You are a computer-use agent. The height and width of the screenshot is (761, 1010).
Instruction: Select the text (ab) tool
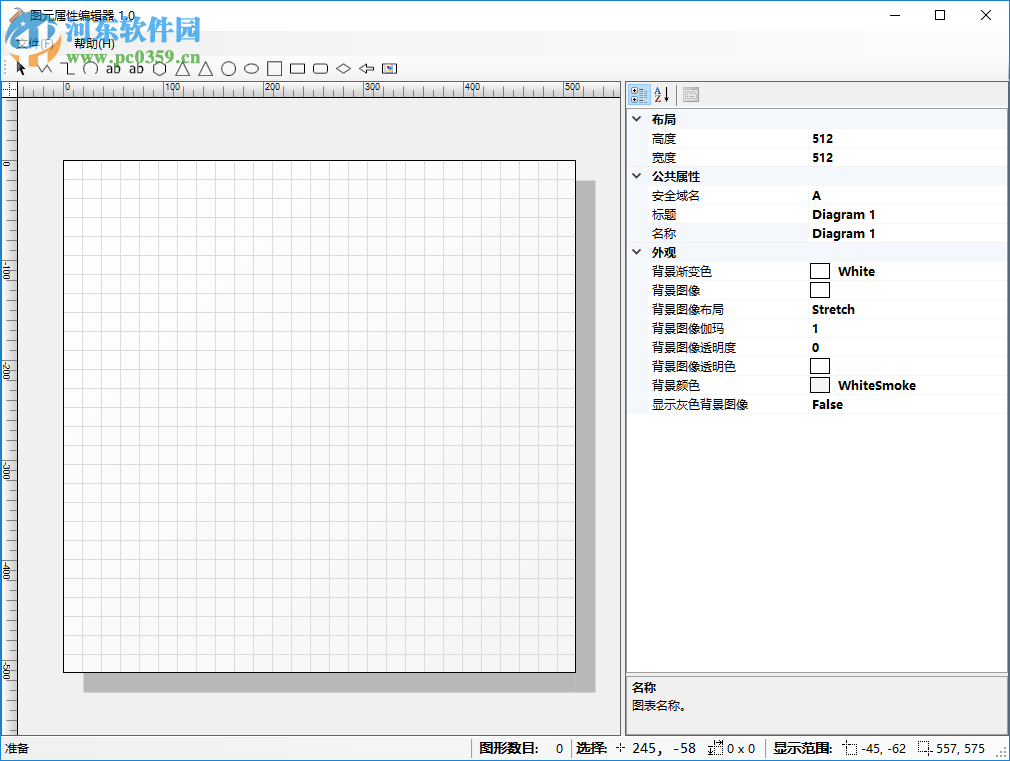(113, 68)
